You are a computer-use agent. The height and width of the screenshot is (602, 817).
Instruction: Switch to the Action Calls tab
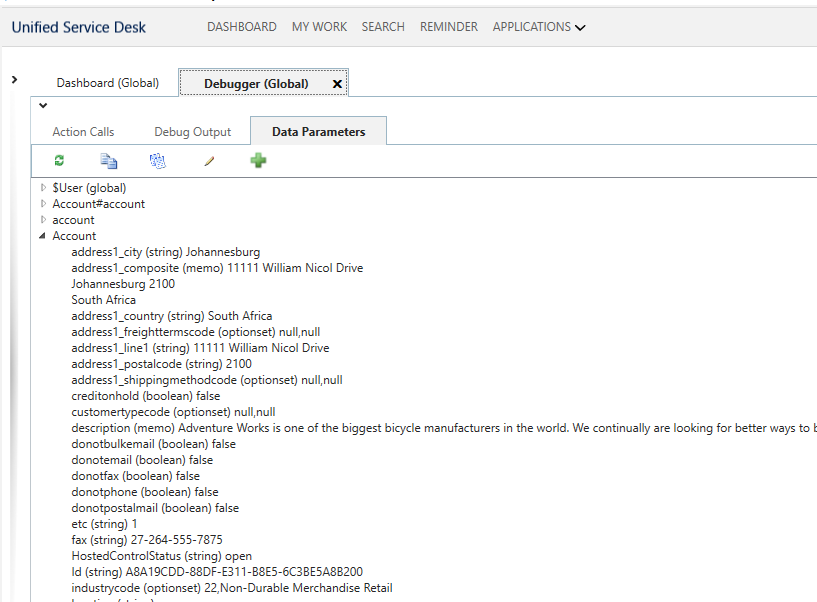pos(83,131)
